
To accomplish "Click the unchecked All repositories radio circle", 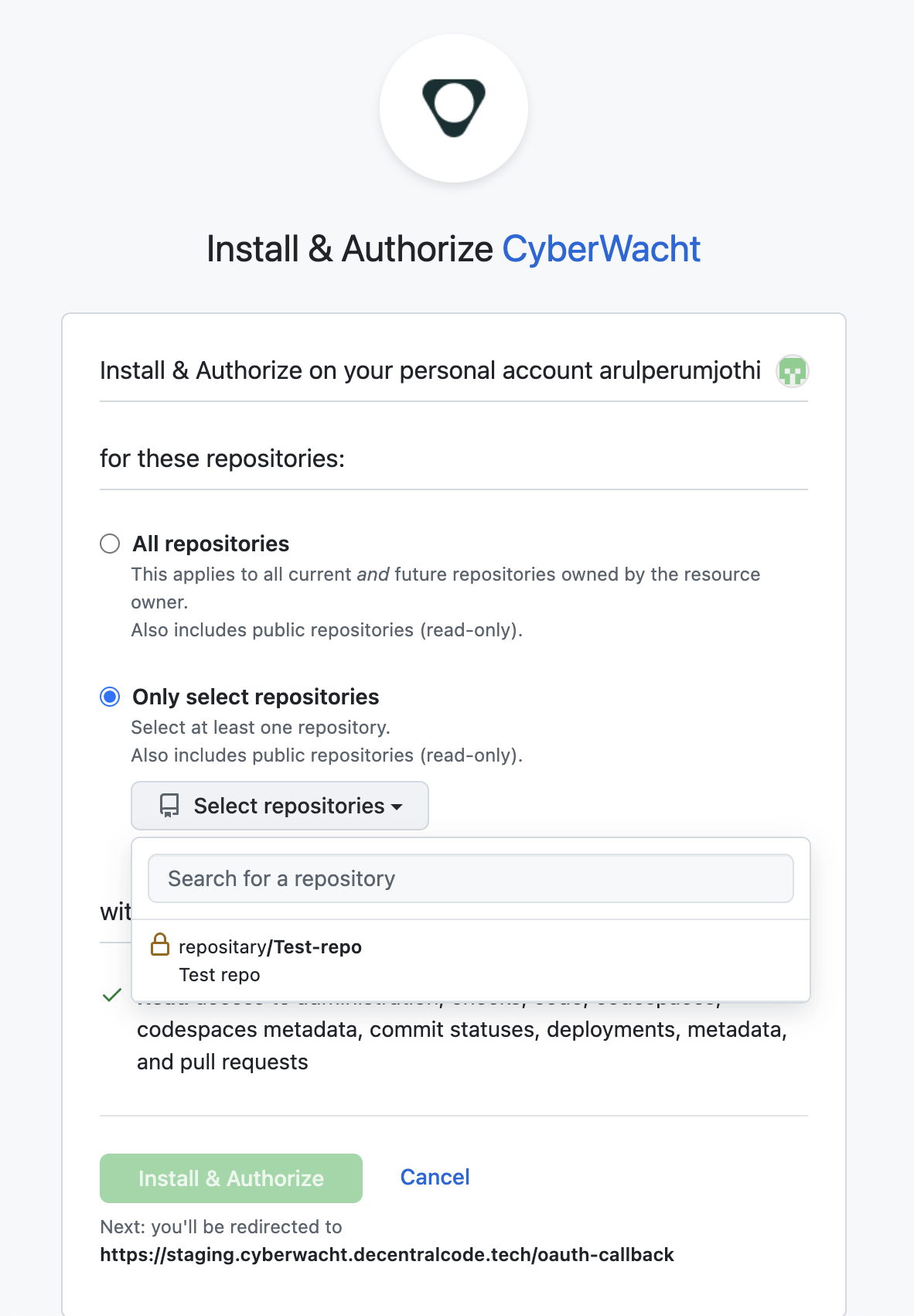I will (110, 544).
